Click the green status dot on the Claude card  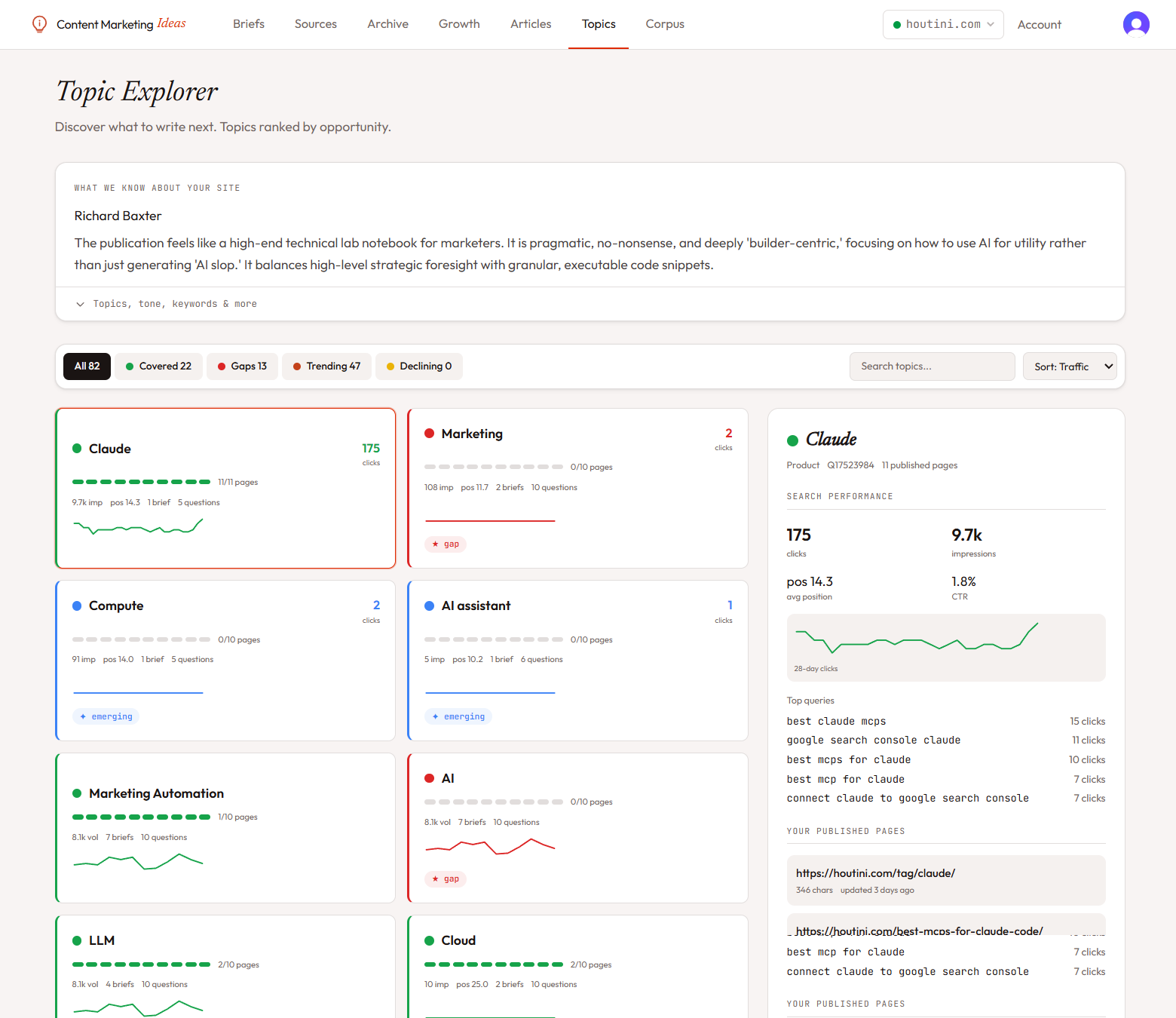click(76, 448)
